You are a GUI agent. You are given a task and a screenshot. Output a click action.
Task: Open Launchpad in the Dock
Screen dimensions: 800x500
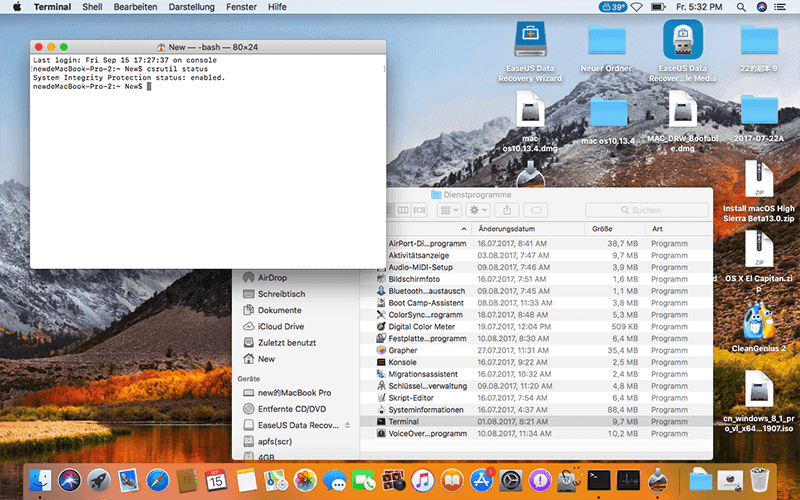click(99, 480)
